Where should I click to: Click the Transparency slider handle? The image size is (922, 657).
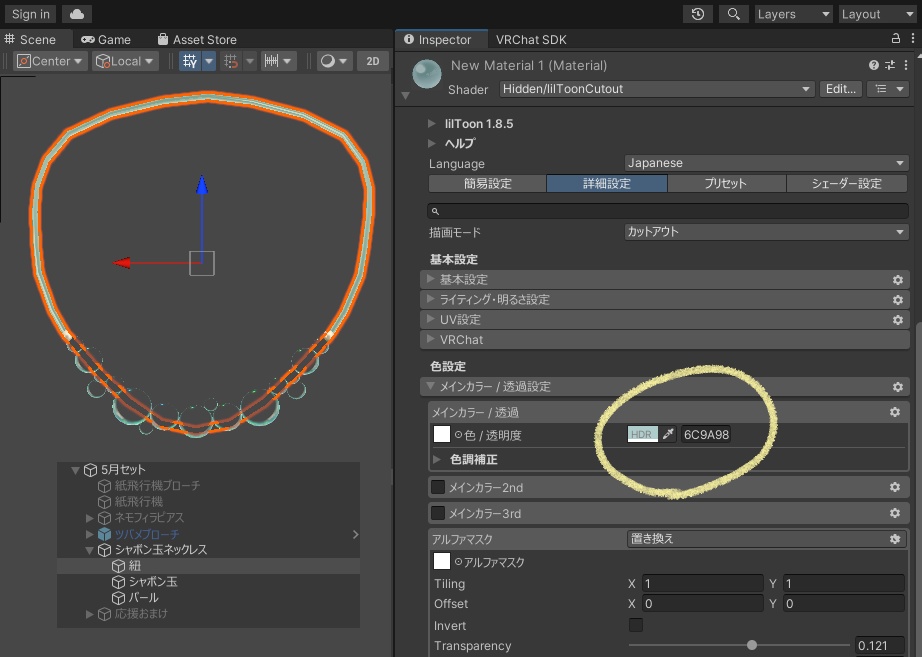(751, 645)
